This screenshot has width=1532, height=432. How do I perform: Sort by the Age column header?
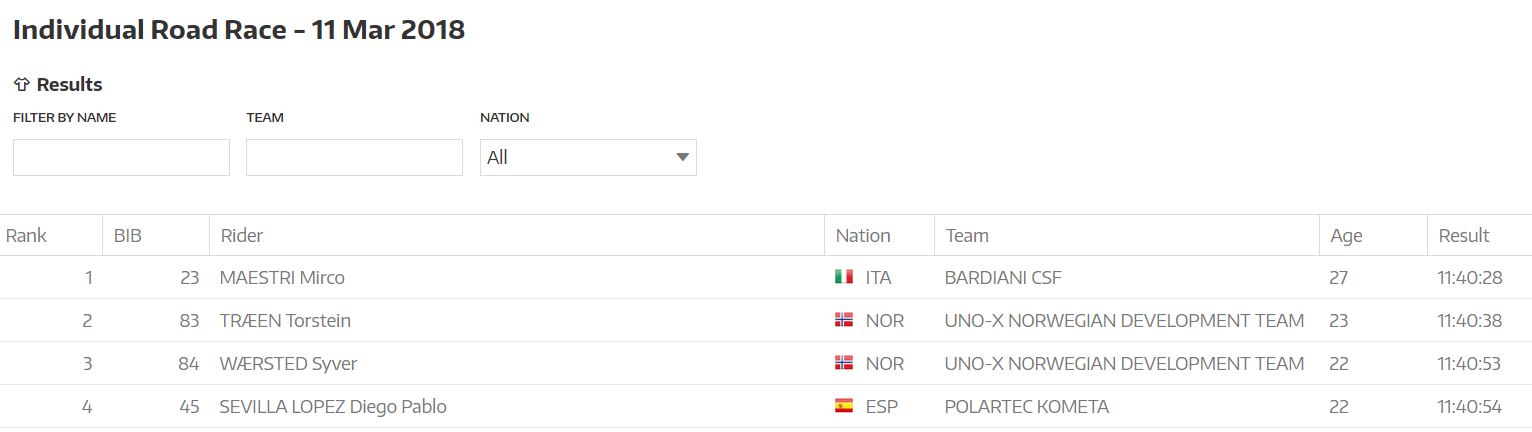1346,236
